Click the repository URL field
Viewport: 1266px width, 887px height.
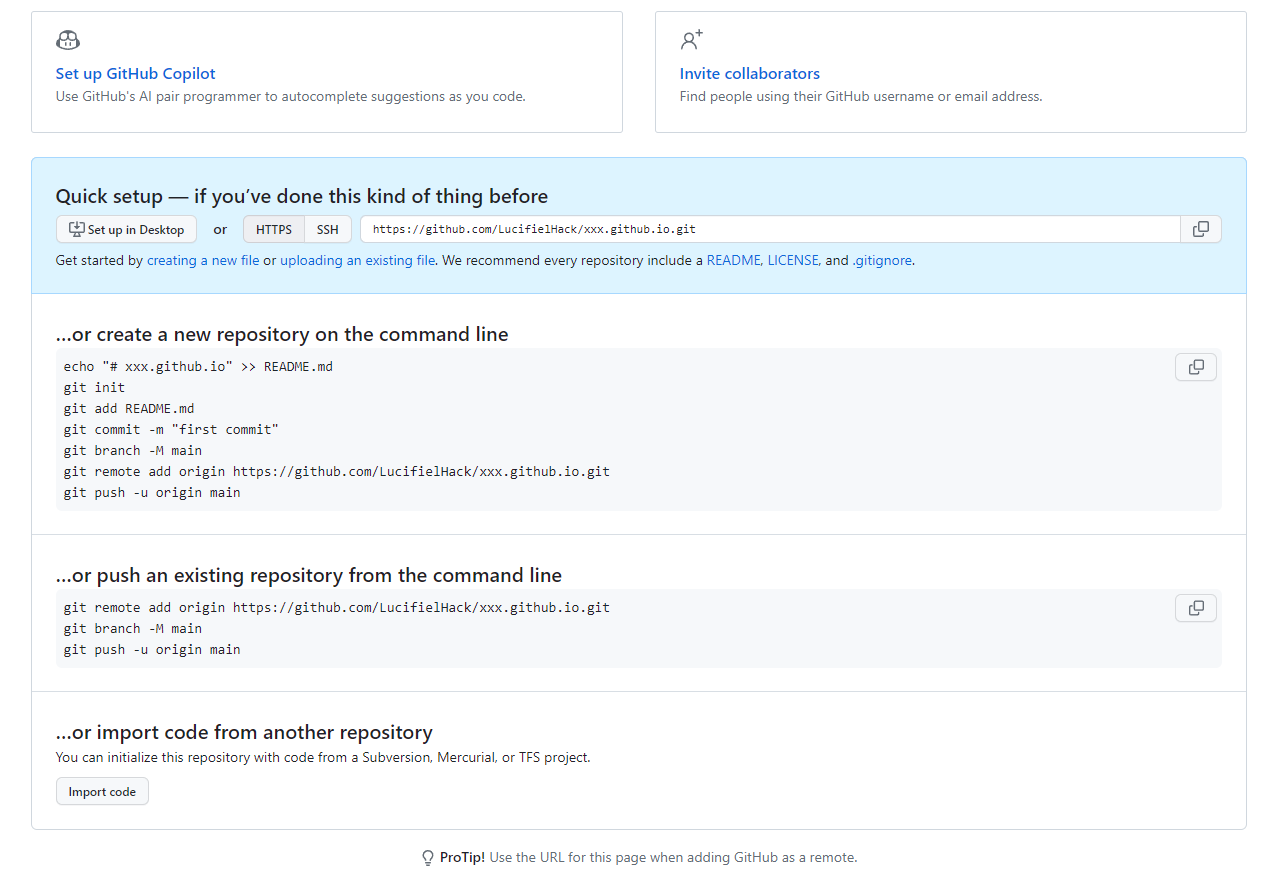pos(770,229)
